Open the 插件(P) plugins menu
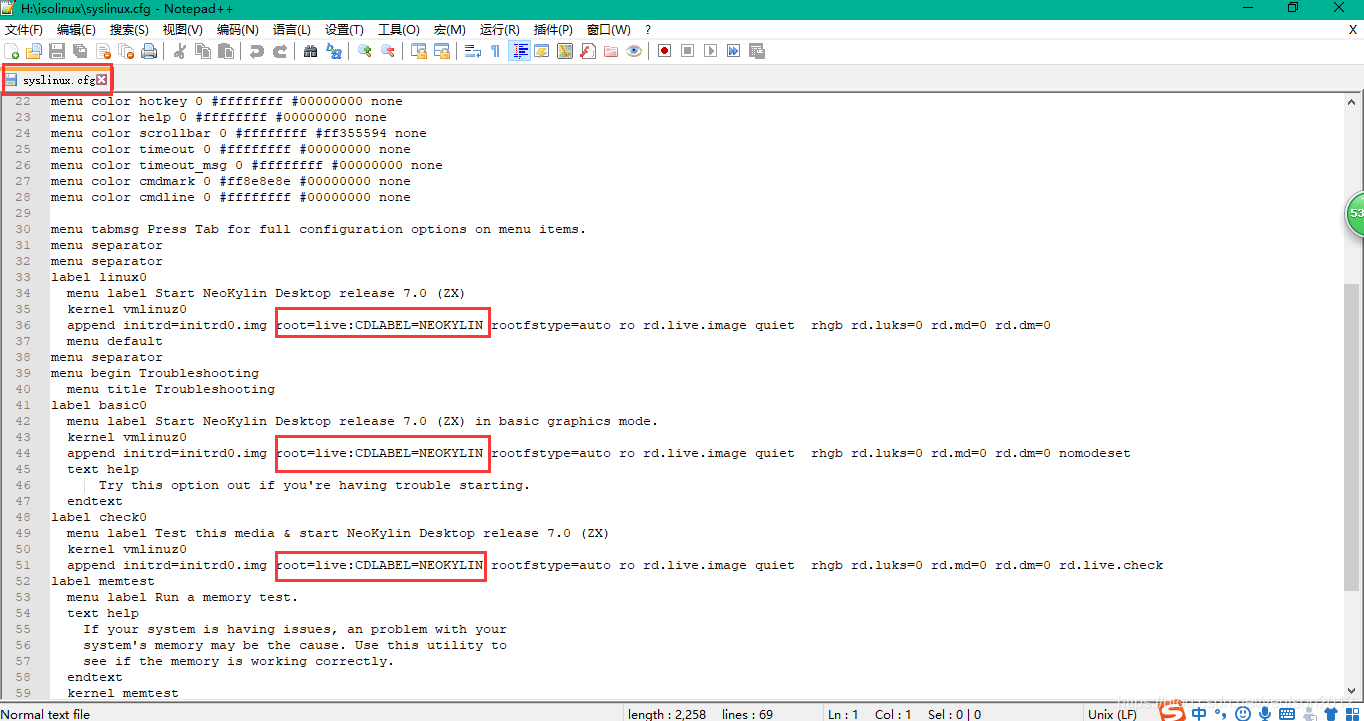The height and width of the screenshot is (721, 1364). pos(553,30)
